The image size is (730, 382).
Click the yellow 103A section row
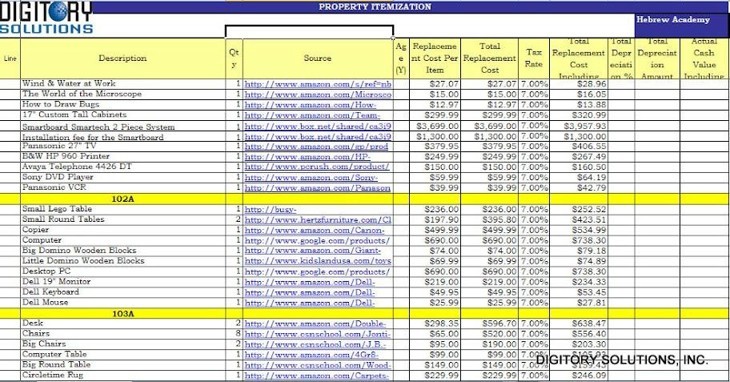click(x=365, y=313)
